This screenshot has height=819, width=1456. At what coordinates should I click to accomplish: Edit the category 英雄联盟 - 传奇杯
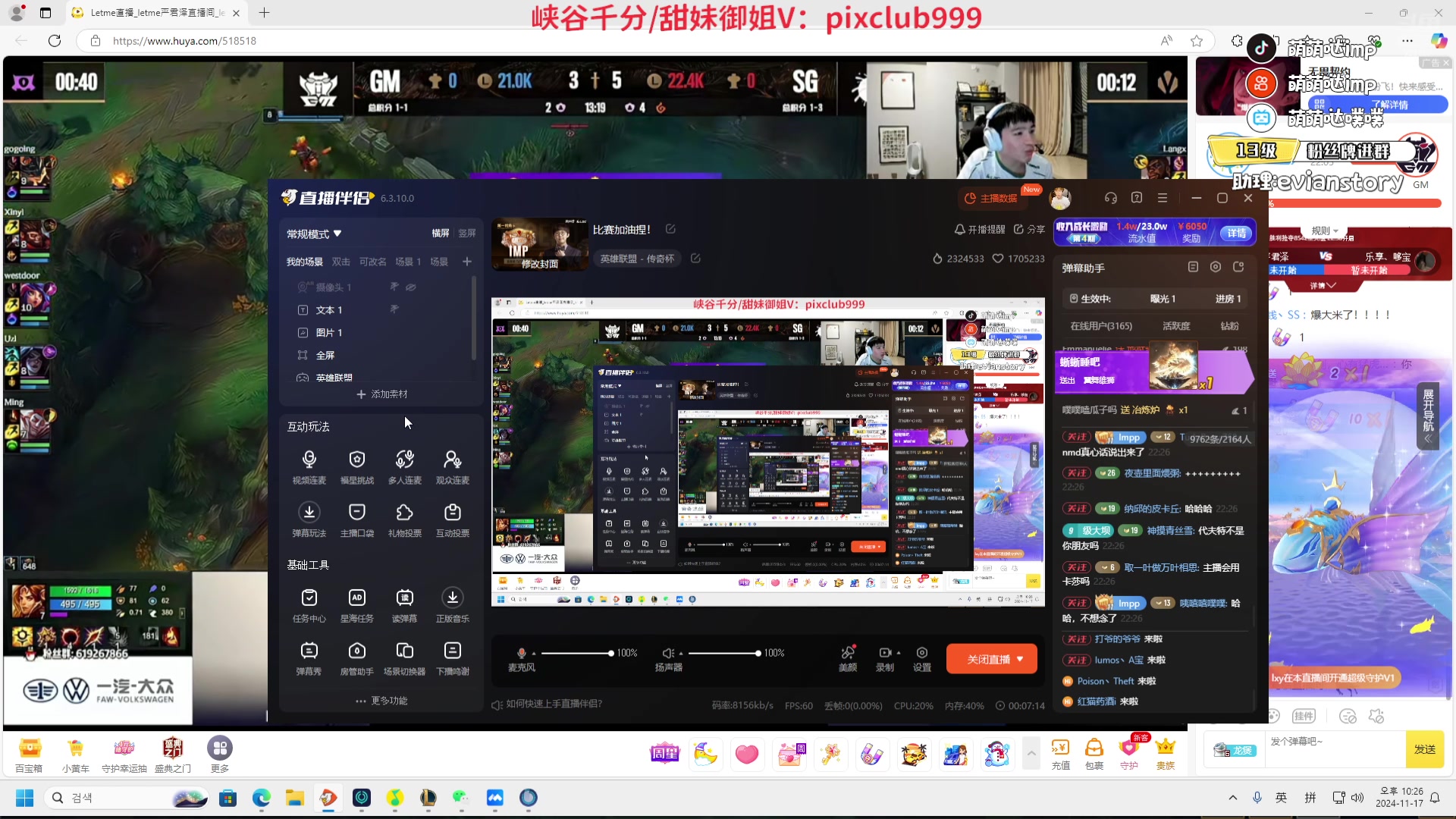coord(695,259)
